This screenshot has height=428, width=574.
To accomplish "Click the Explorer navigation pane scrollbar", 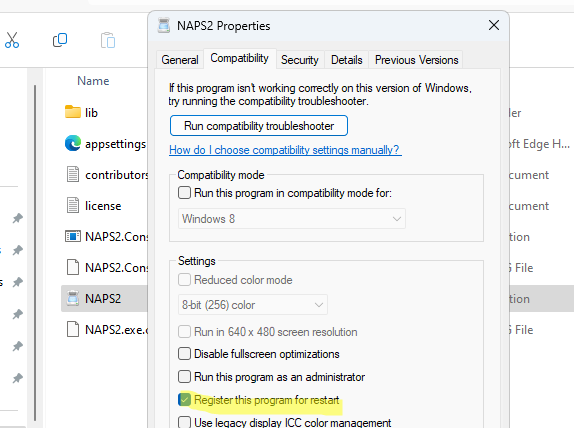I will pos(35,253).
